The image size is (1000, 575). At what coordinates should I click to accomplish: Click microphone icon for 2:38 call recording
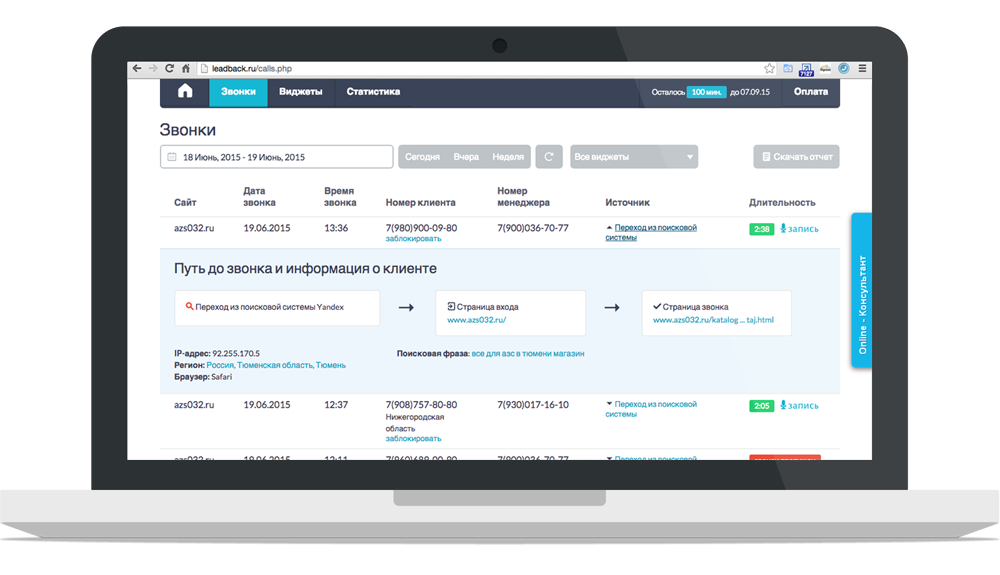[x=783, y=228]
